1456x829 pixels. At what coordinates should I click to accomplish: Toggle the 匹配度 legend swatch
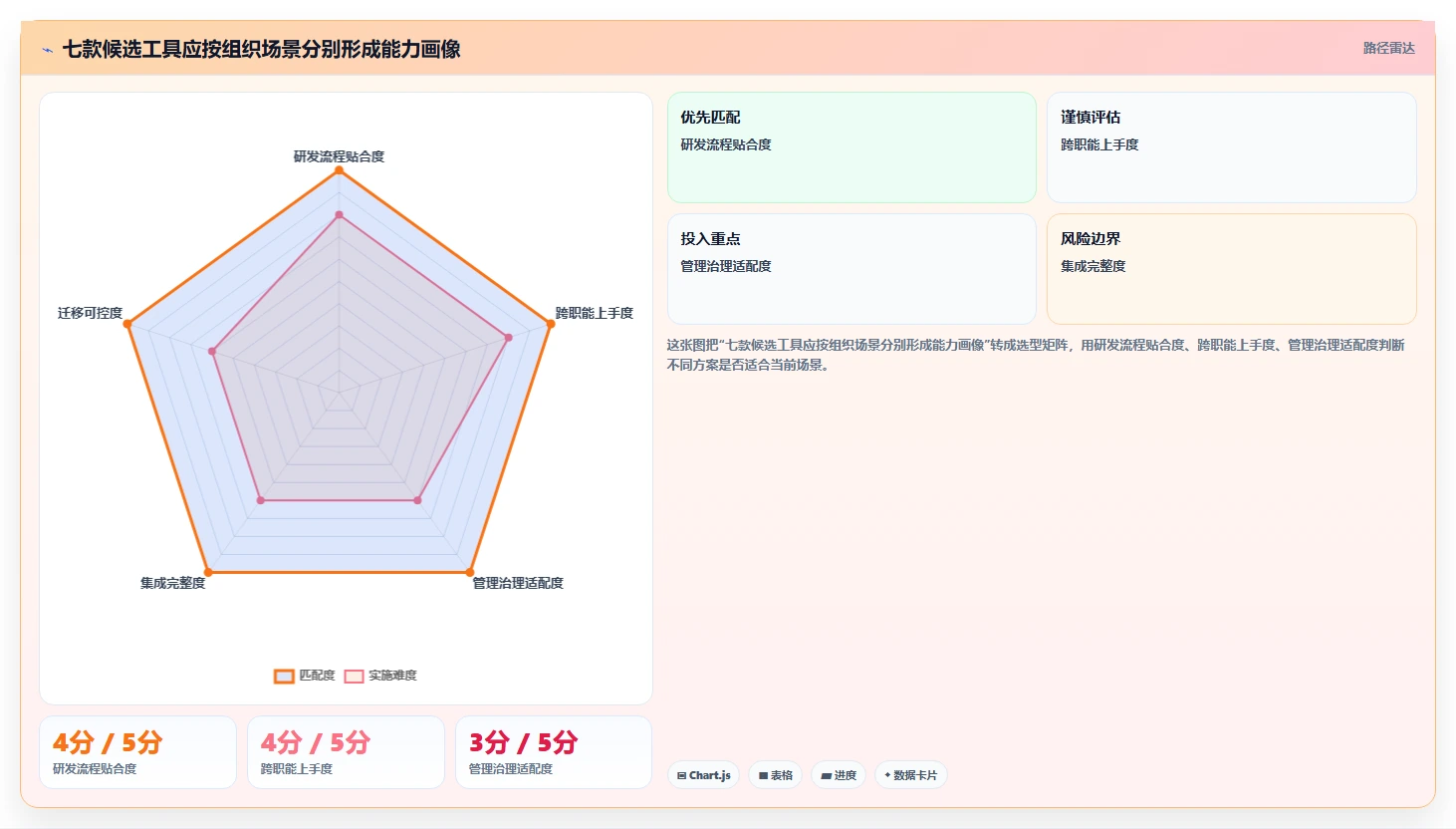pos(284,676)
